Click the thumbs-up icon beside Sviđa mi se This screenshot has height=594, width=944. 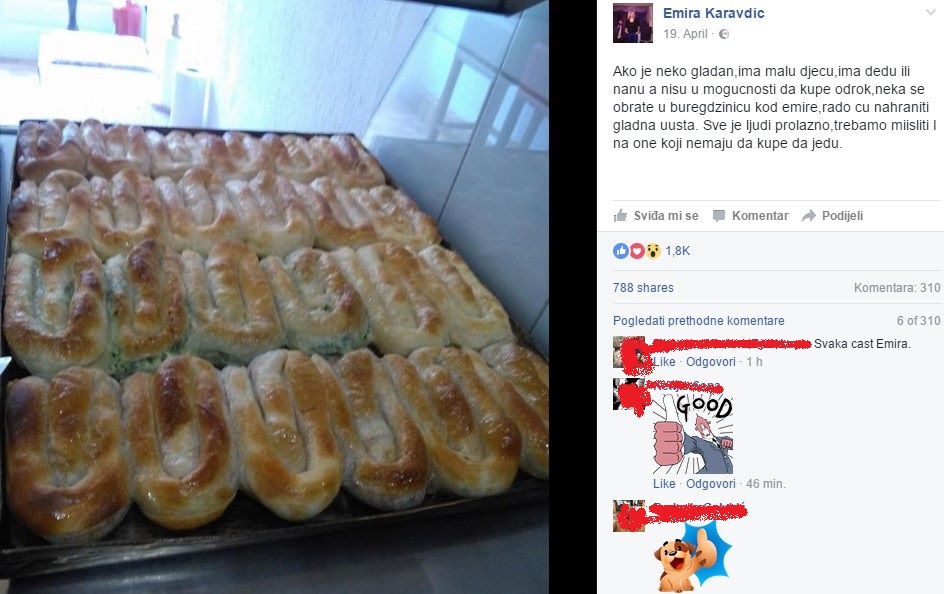[x=620, y=215]
